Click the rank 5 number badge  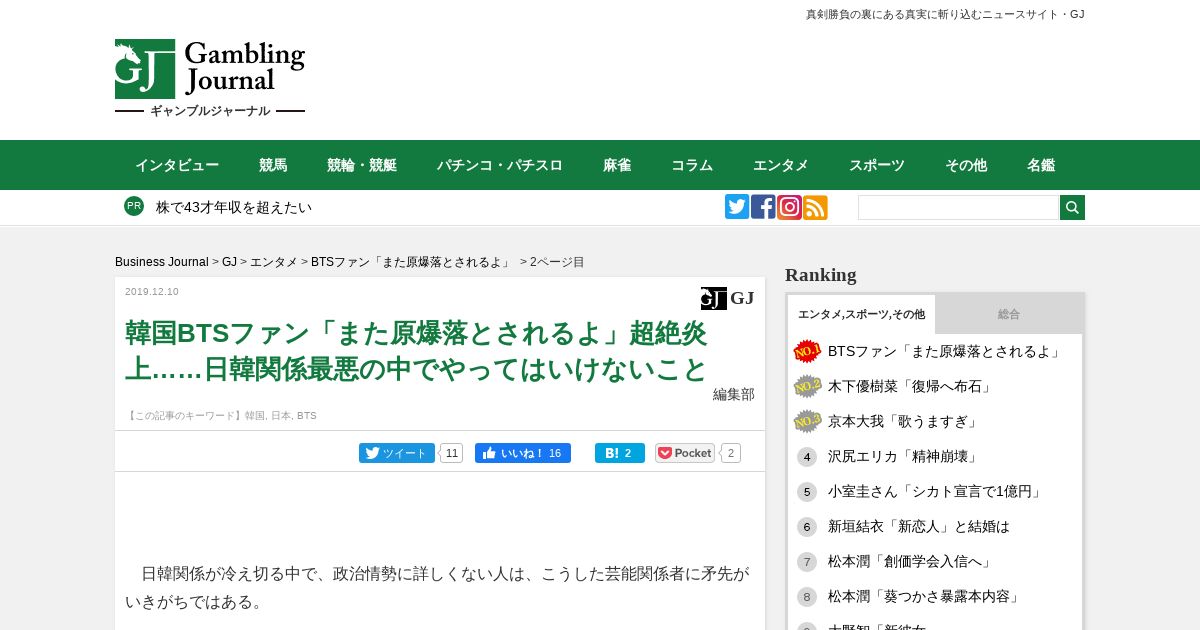[807, 492]
